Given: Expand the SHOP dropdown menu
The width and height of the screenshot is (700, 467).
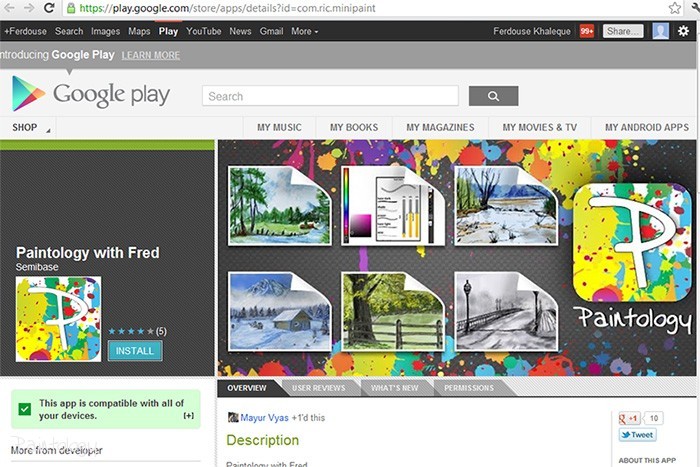Looking at the screenshot, I should pyautogui.click(x=29, y=127).
